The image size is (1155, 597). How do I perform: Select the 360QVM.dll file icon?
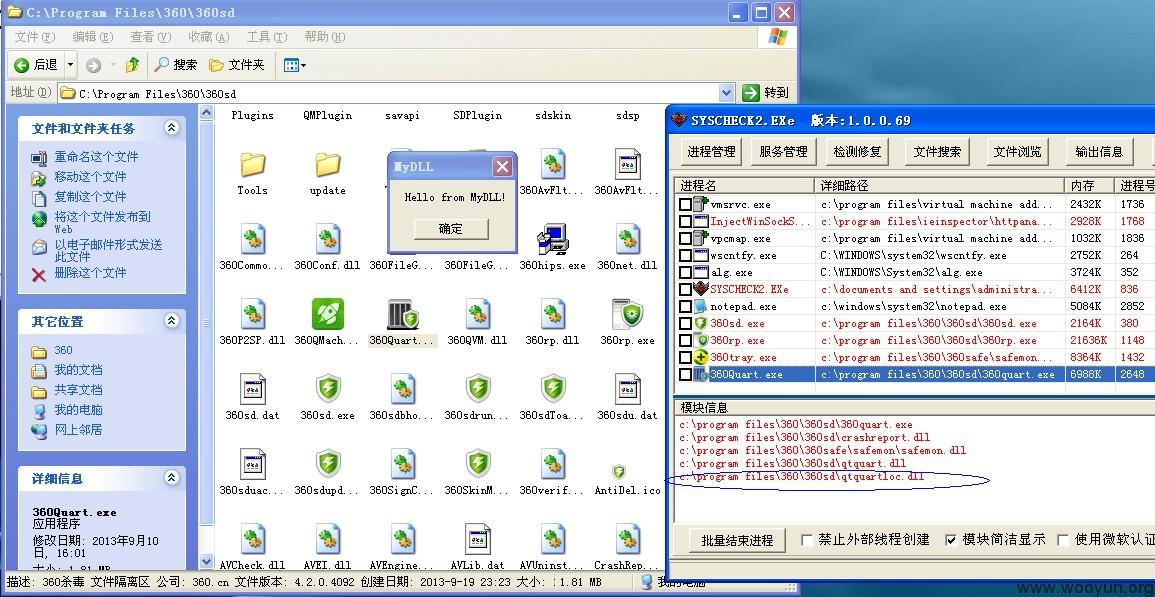coord(478,314)
